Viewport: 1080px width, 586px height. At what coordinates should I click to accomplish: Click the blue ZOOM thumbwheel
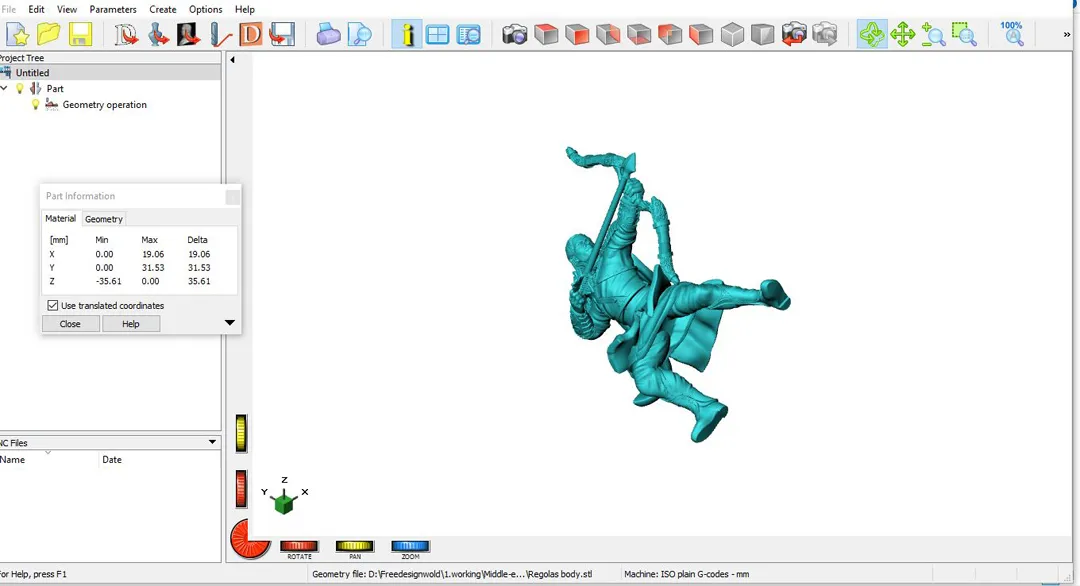[410, 546]
